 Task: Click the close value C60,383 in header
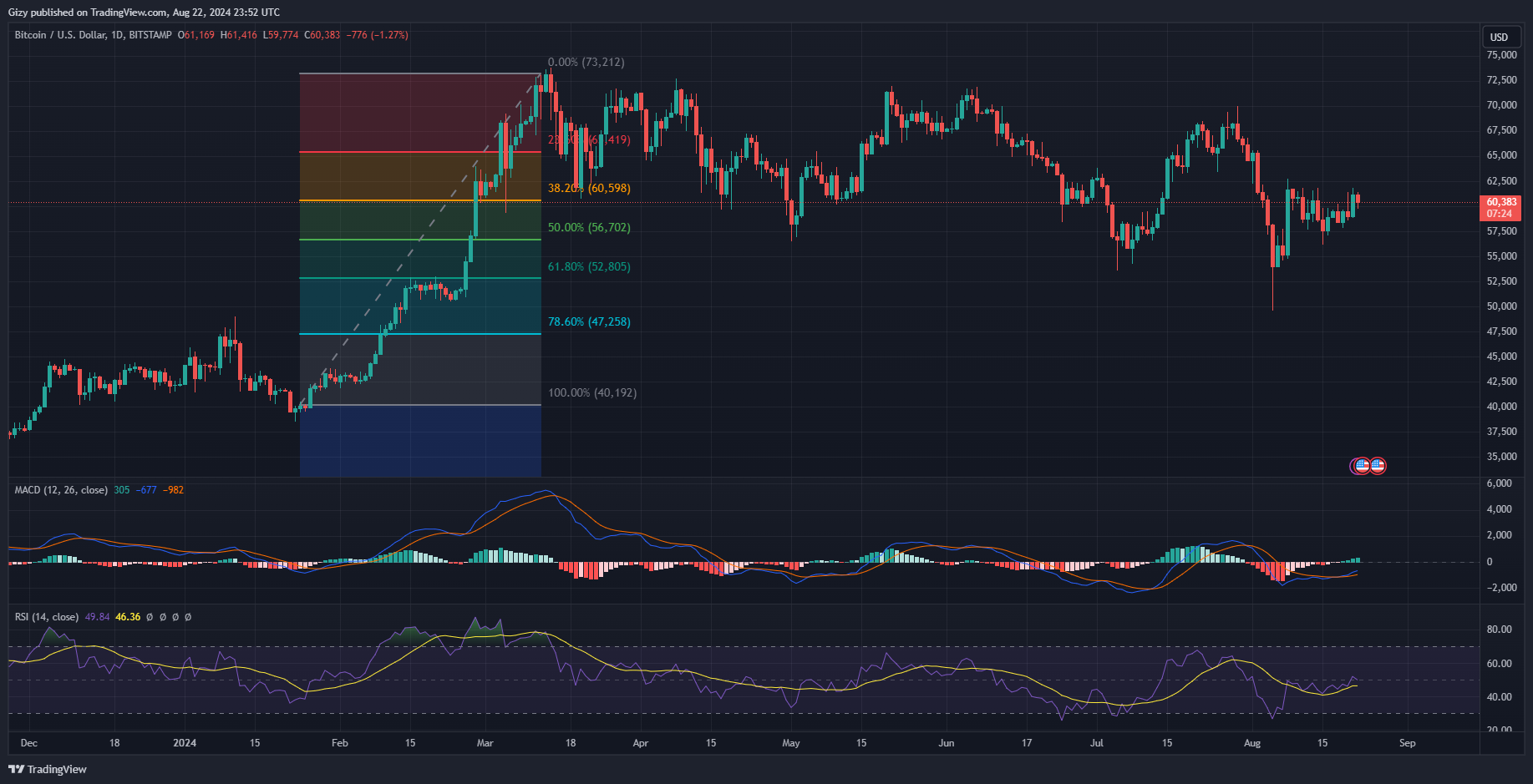(322, 35)
